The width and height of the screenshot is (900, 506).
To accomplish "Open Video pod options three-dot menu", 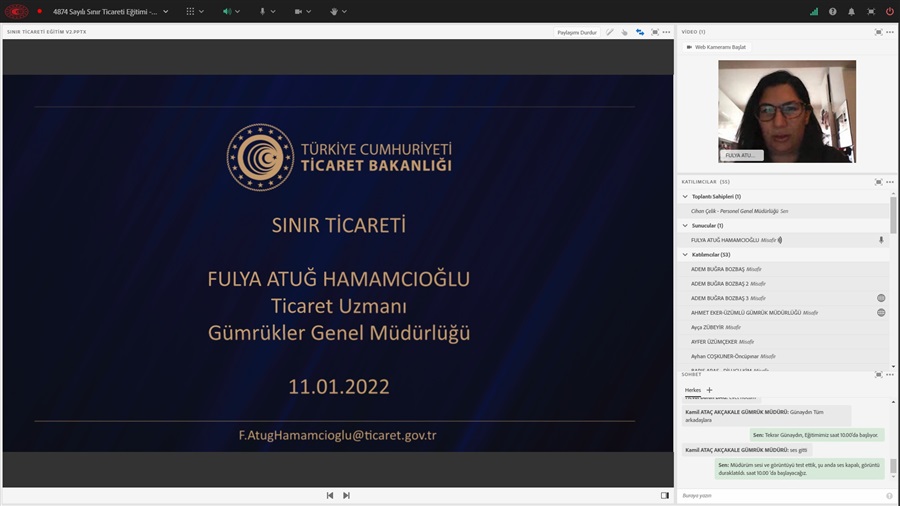I will [x=890, y=32].
